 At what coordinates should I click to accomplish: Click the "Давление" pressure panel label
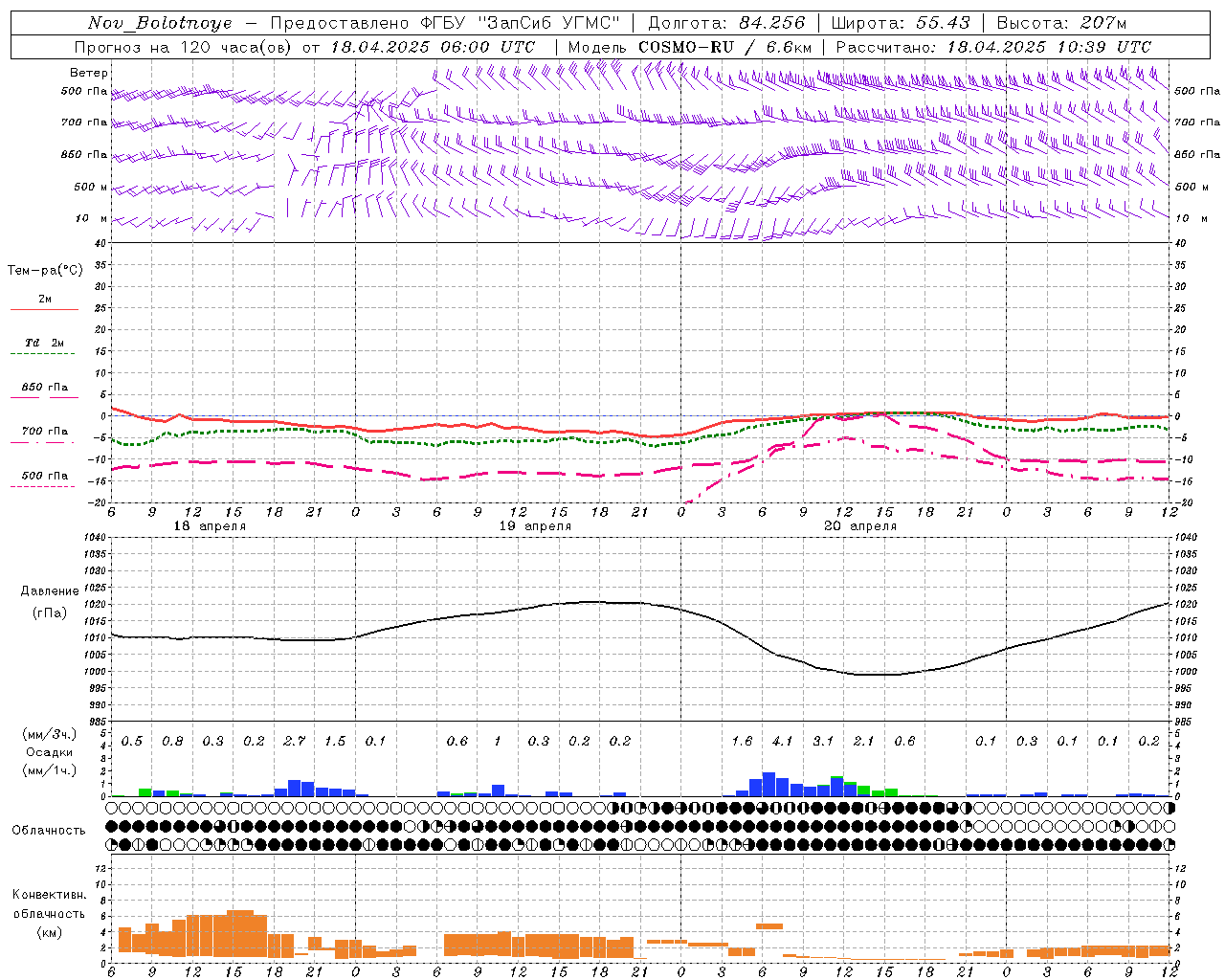tap(49, 591)
